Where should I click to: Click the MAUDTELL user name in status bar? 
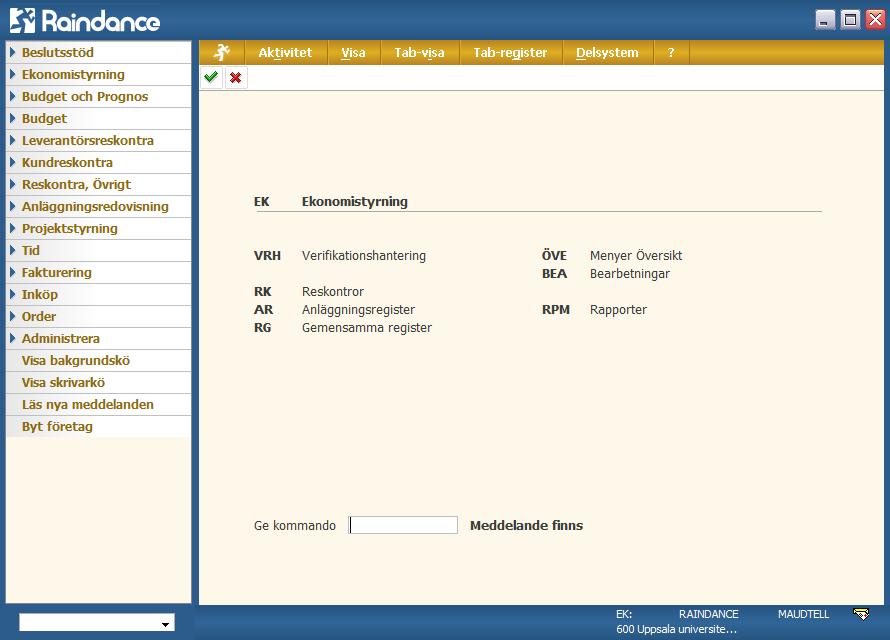coord(803,614)
